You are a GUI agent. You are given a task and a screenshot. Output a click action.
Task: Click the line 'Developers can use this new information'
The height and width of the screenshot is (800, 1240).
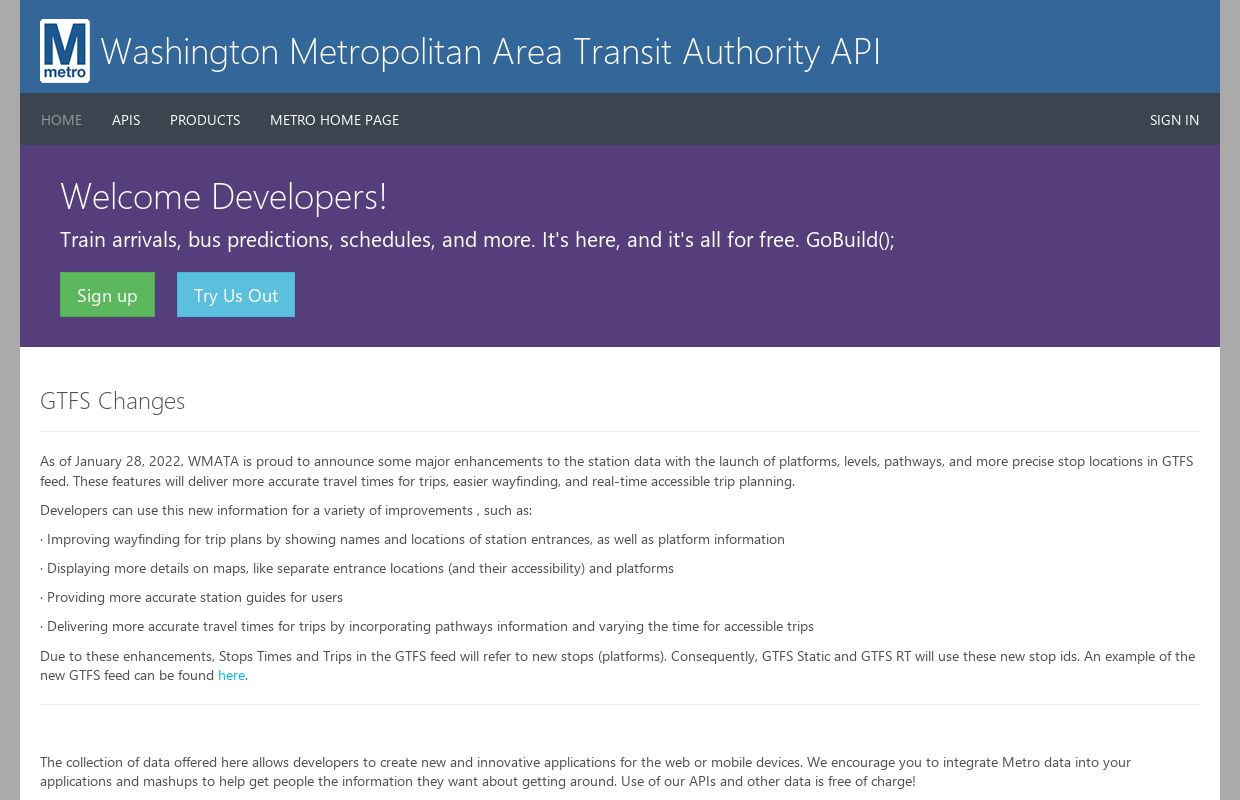click(x=286, y=510)
